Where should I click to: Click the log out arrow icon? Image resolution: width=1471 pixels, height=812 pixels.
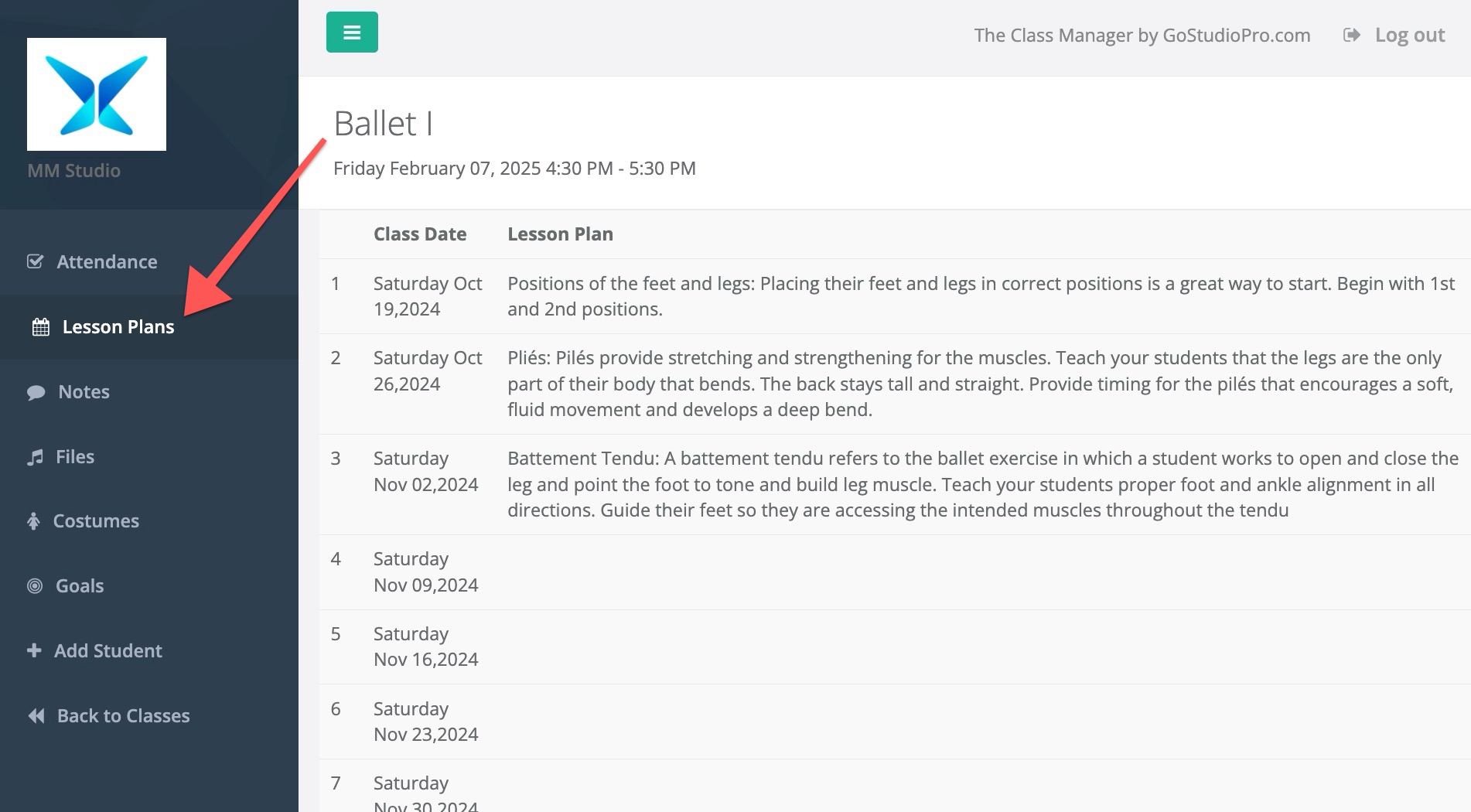(x=1352, y=35)
